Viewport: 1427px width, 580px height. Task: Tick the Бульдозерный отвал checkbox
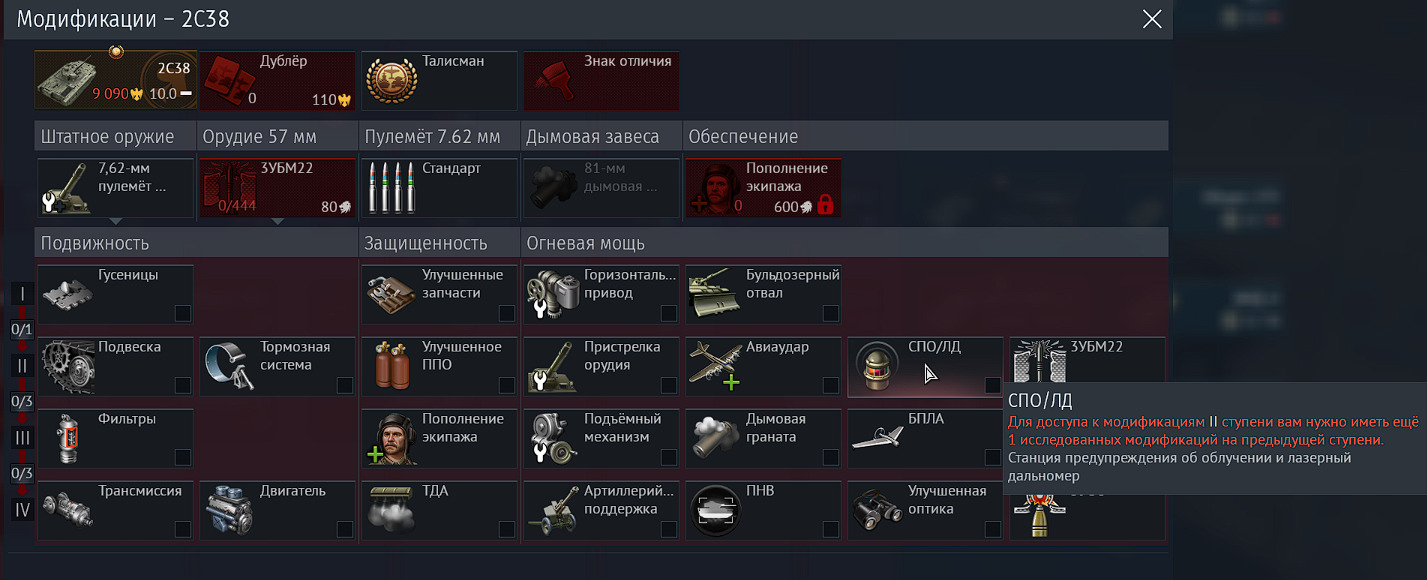tap(831, 313)
